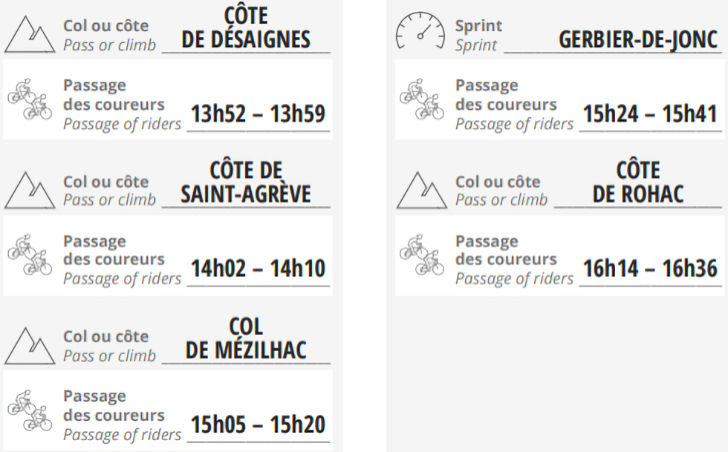
Task: Select the mountain icon beside Côte de Rohac
Action: pyautogui.click(x=421, y=188)
